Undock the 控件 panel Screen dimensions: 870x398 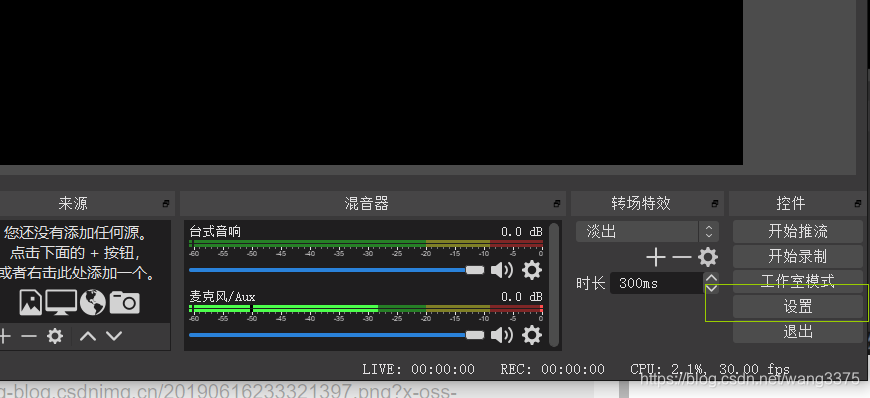click(858, 204)
